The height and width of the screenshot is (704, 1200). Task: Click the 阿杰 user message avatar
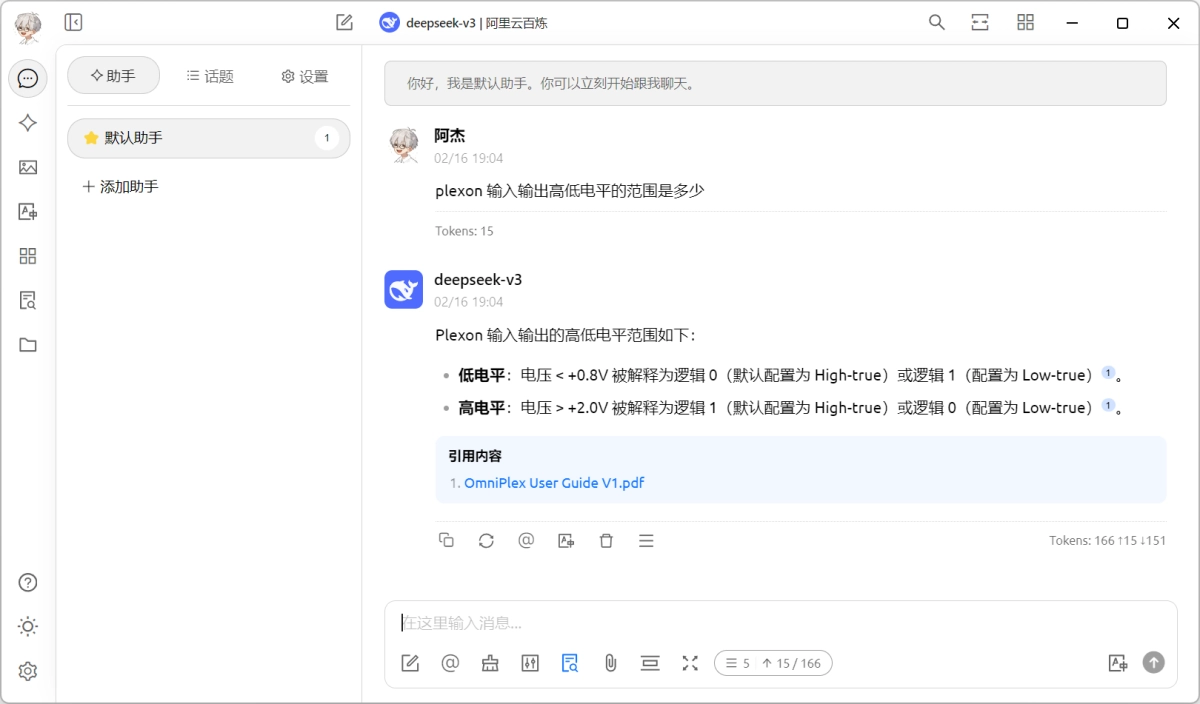[404, 145]
